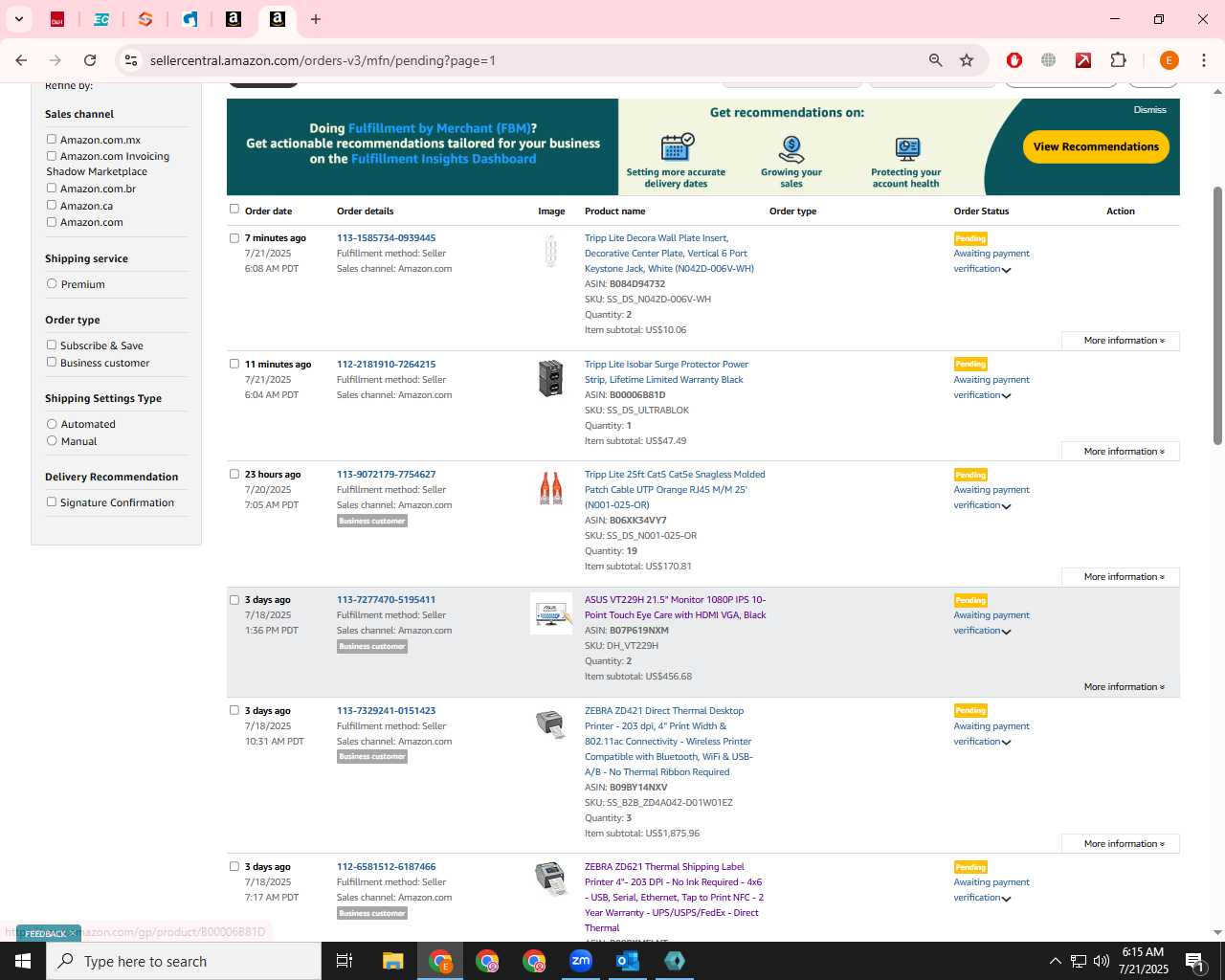Open the Chrome profile avatar E

1169,60
